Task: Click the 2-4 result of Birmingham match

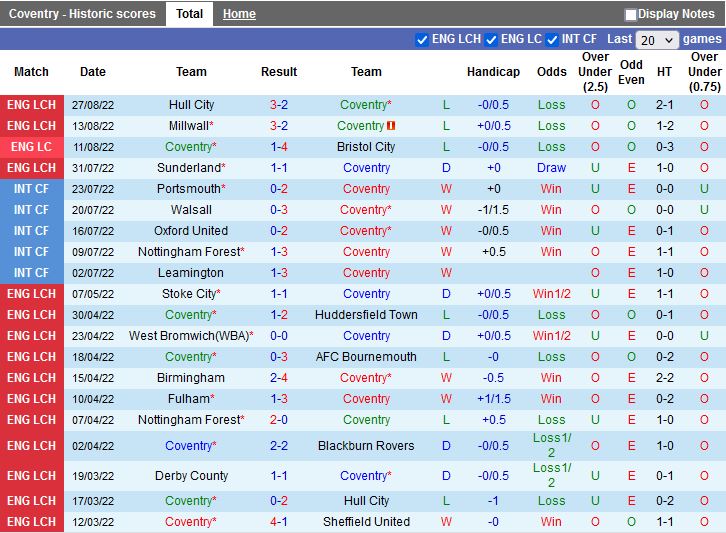Action: coord(279,378)
